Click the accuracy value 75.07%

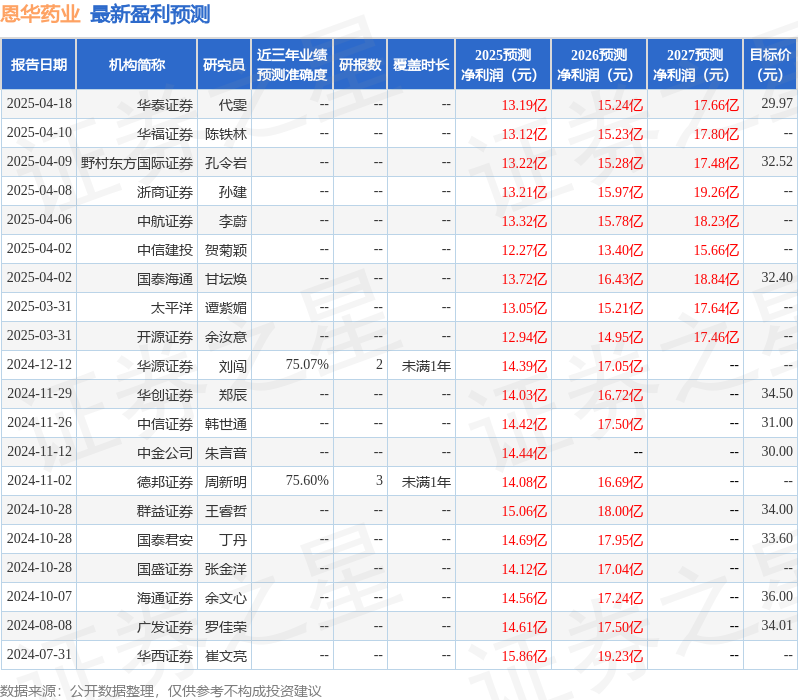307,365
